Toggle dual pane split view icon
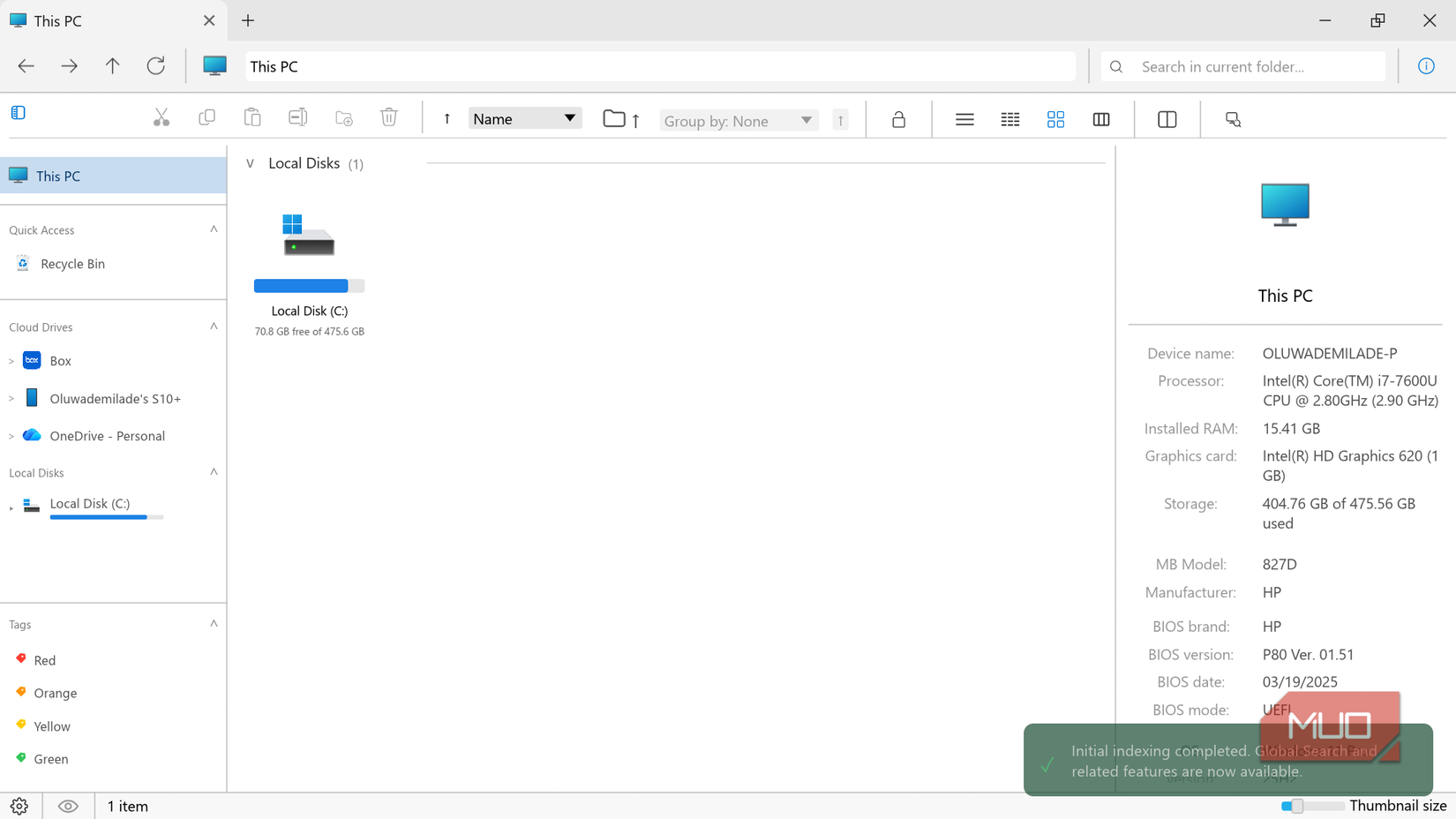The height and width of the screenshot is (819, 1456). [x=1167, y=119]
